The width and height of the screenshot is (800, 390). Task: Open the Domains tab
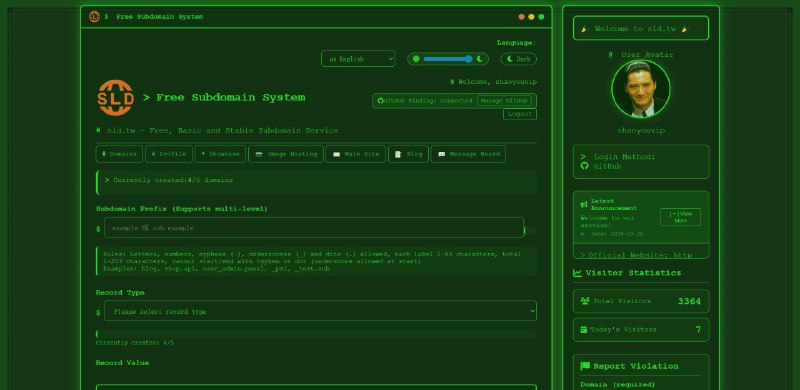pos(119,154)
